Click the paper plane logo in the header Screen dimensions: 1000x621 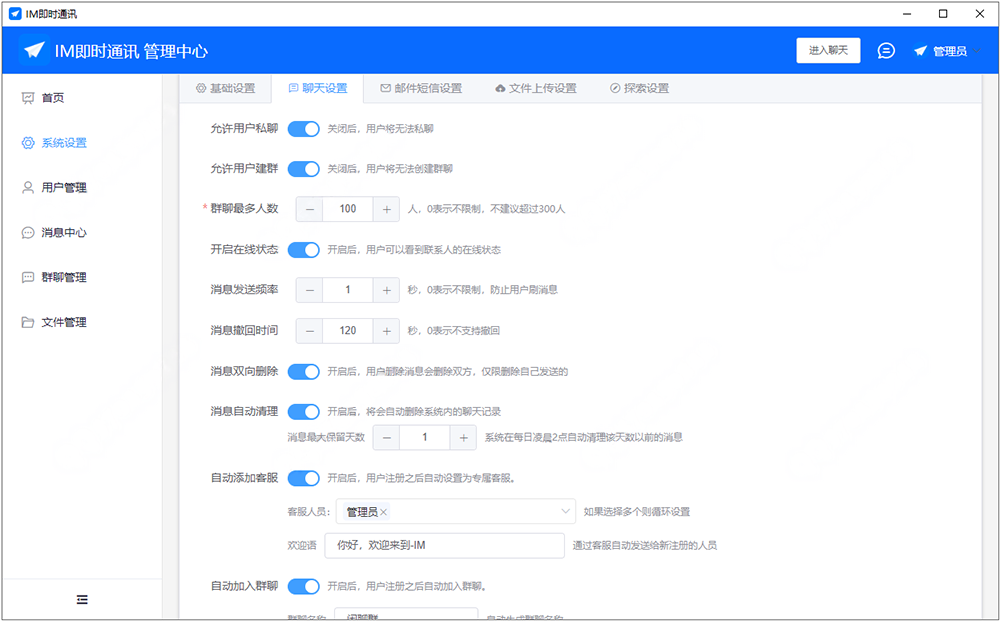[35, 51]
